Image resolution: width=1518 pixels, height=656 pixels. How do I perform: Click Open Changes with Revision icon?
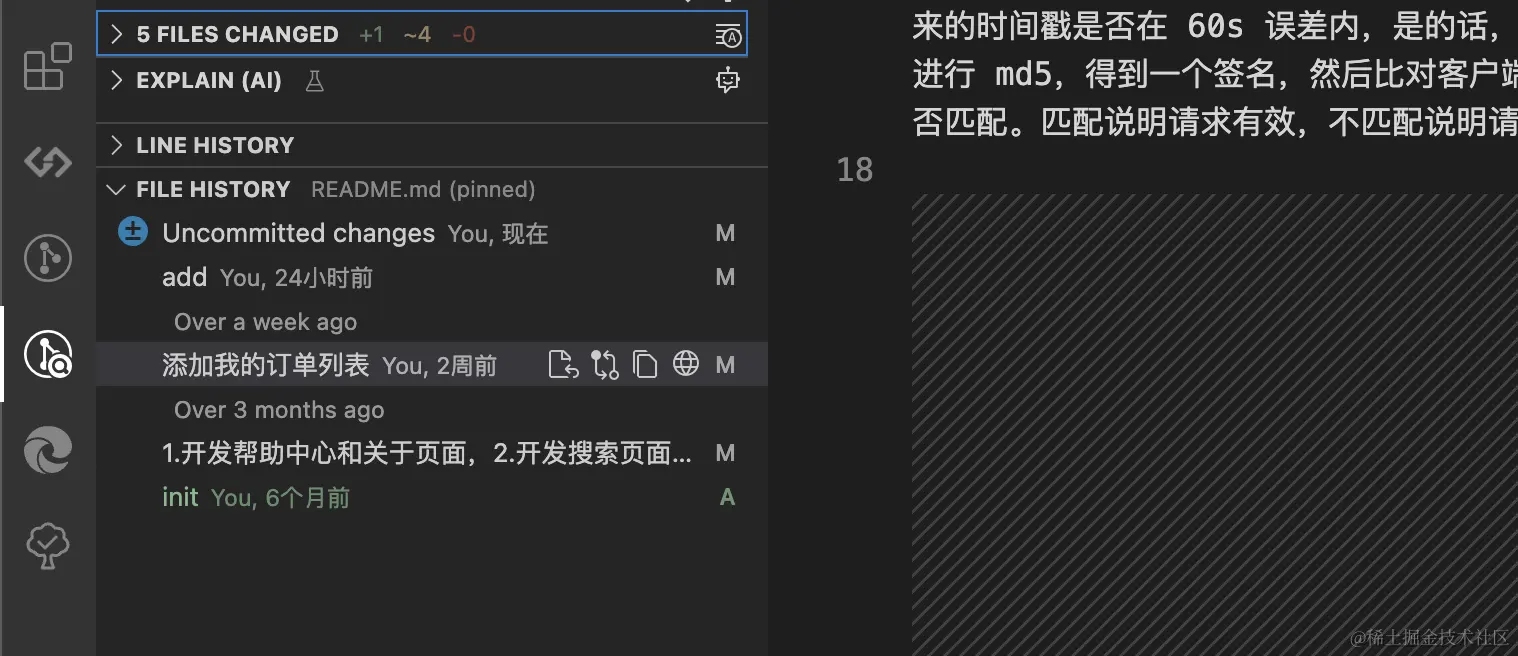[x=564, y=365]
